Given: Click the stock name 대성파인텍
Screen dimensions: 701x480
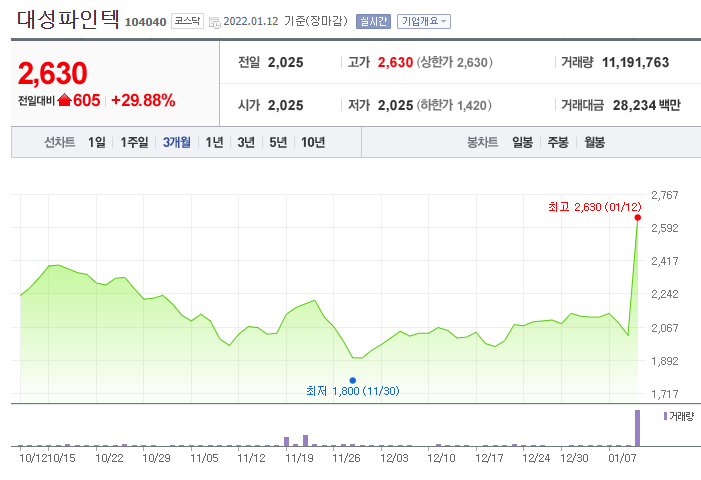Looking at the screenshot, I should click(x=68, y=20).
